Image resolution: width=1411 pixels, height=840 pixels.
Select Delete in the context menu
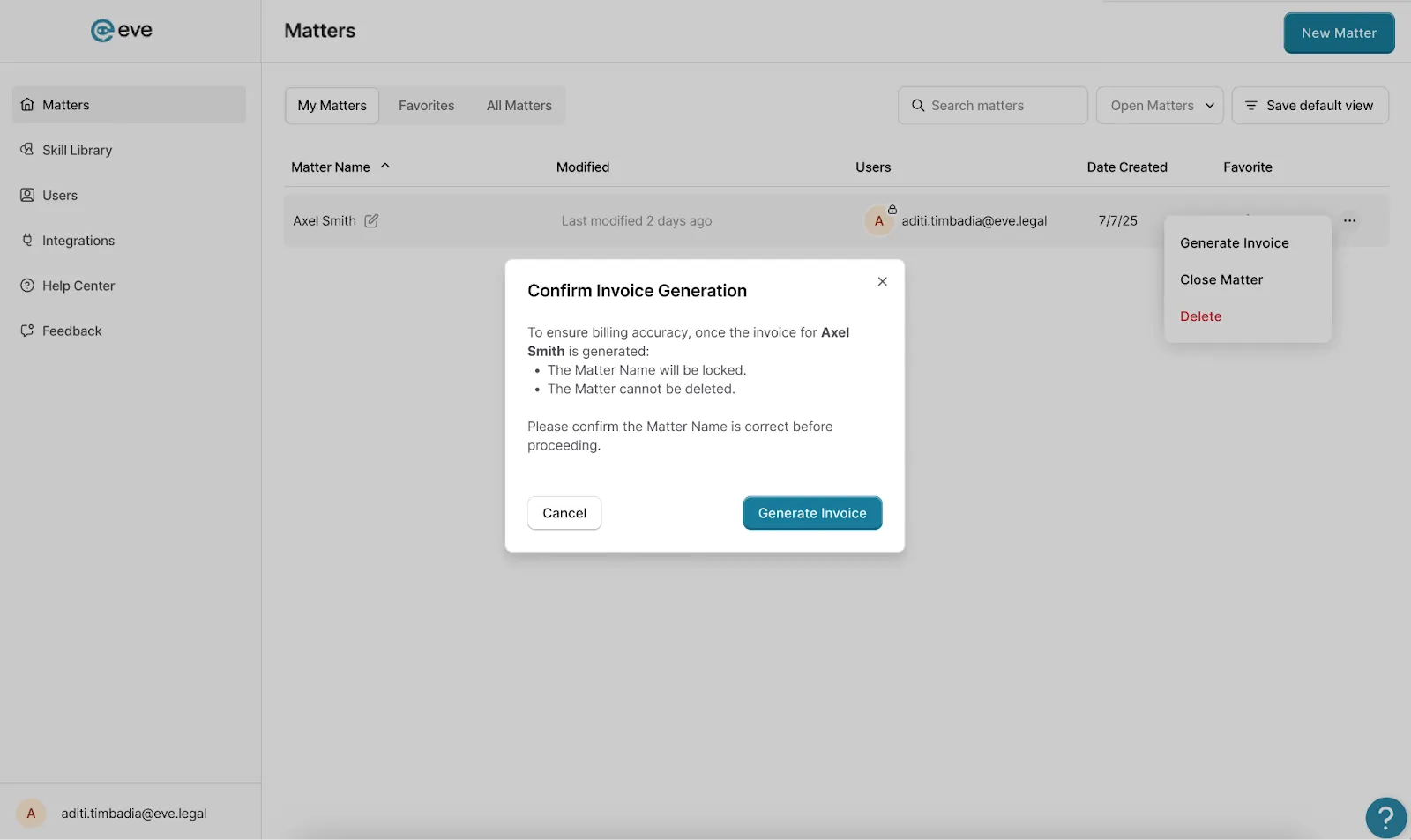click(1201, 316)
